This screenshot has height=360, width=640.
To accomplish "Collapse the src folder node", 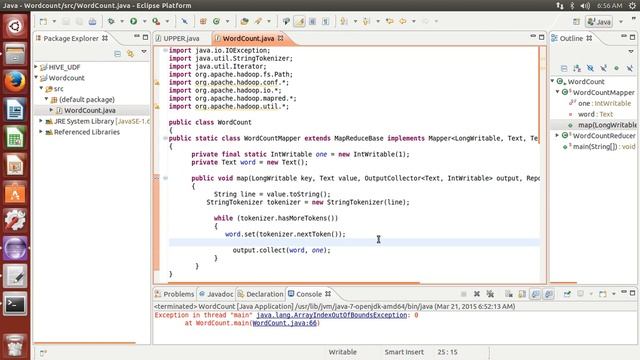I will (x=41, y=88).
